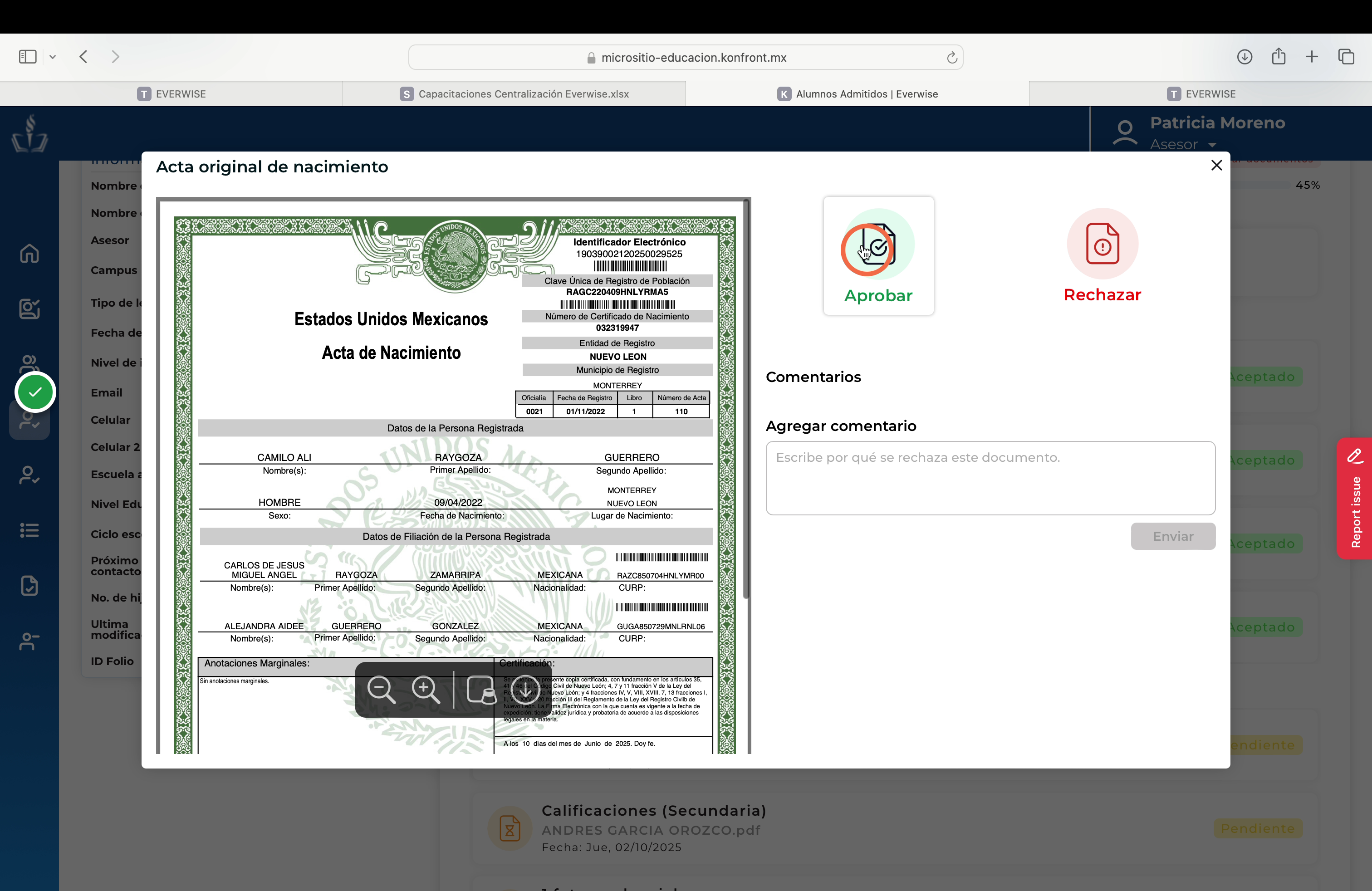The height and width of the screenshot is (891, 1372).
Task: Open the home icon in sidebar
Action: tap(29, 253)
